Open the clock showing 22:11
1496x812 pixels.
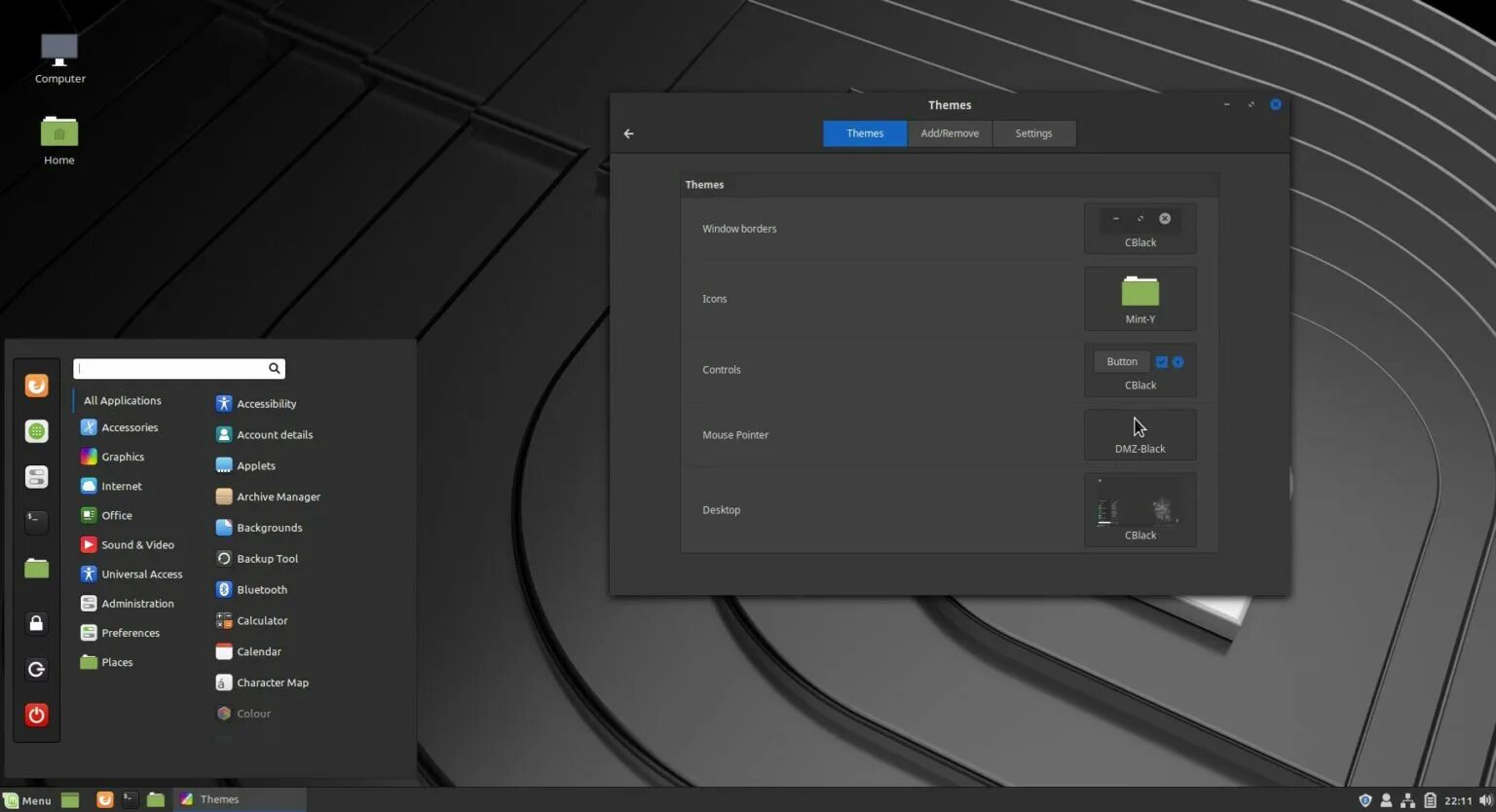[x=1458, y=800]
